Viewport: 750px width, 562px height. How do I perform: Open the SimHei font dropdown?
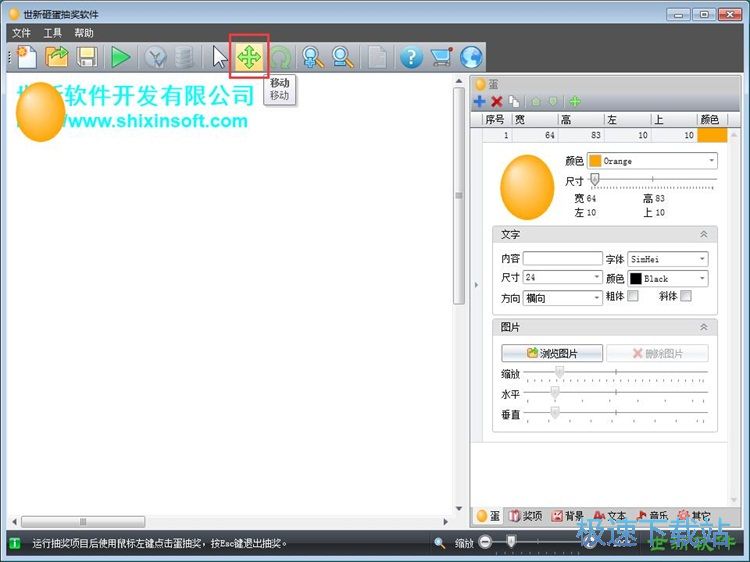point(668,259)
